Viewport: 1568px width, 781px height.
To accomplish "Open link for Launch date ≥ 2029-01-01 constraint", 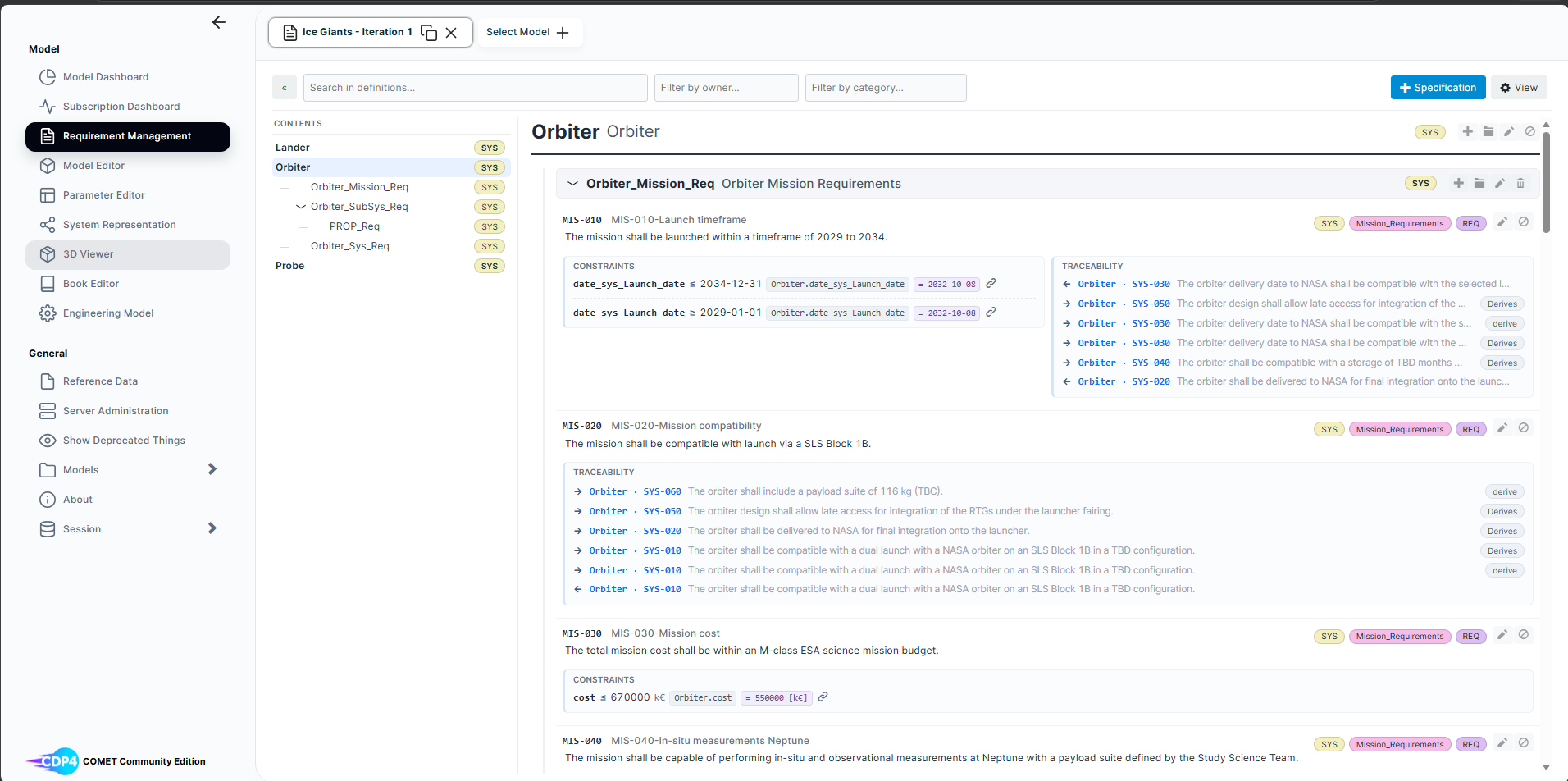I will (991, 312).
